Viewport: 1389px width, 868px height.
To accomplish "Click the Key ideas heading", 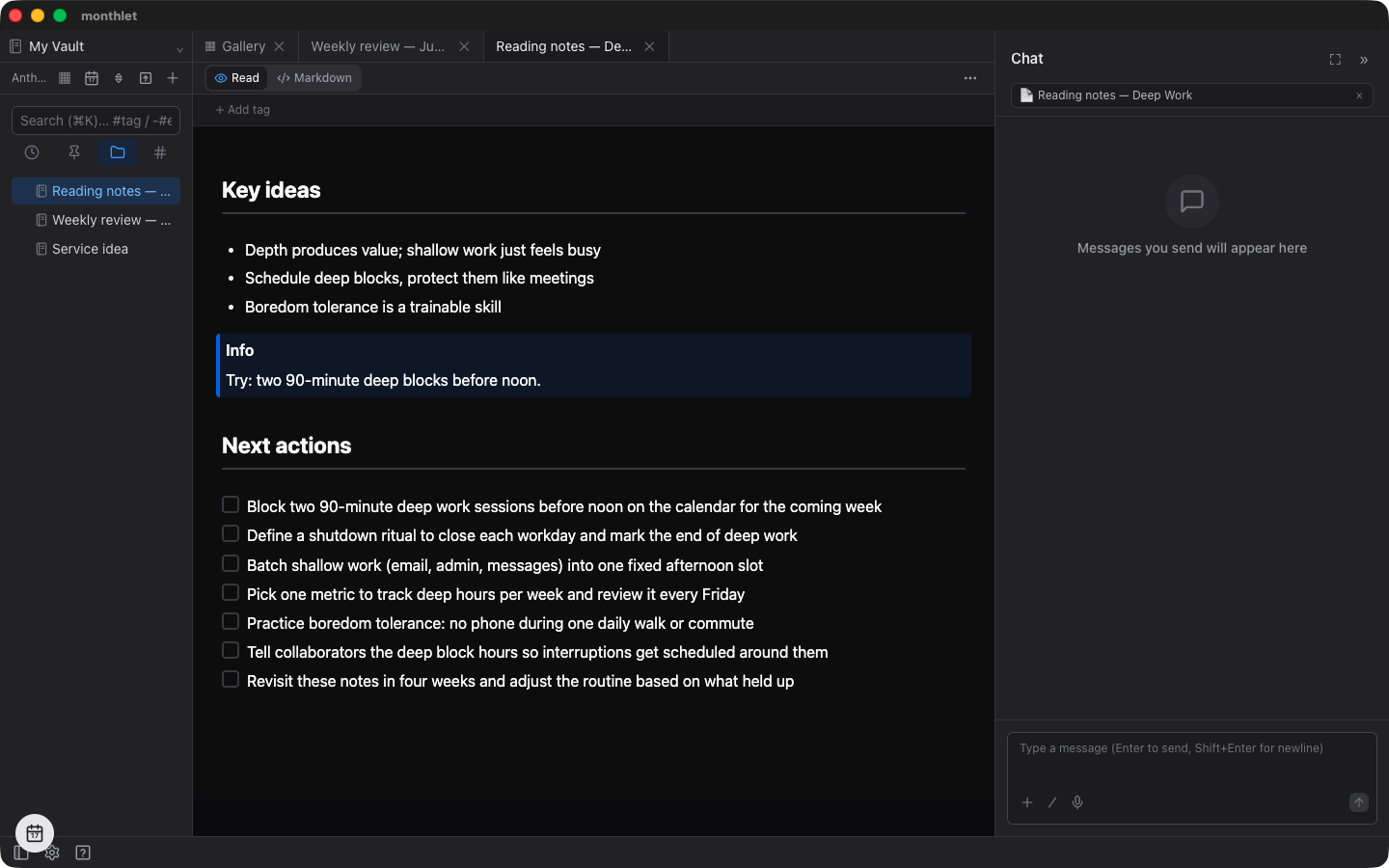I will coord(271,190).
